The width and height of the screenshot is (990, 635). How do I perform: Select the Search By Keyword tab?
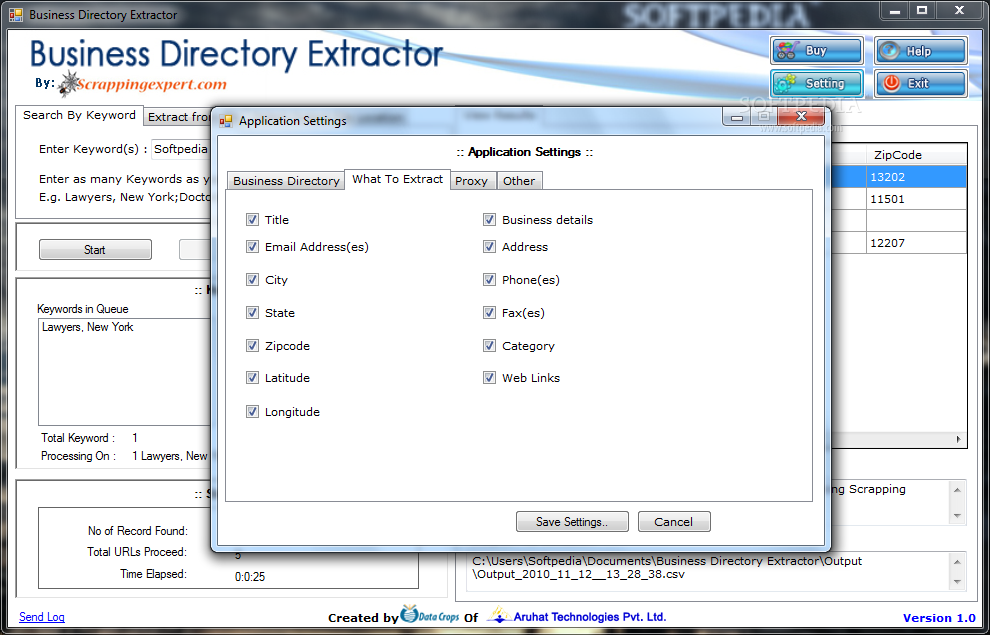[80, 115]
